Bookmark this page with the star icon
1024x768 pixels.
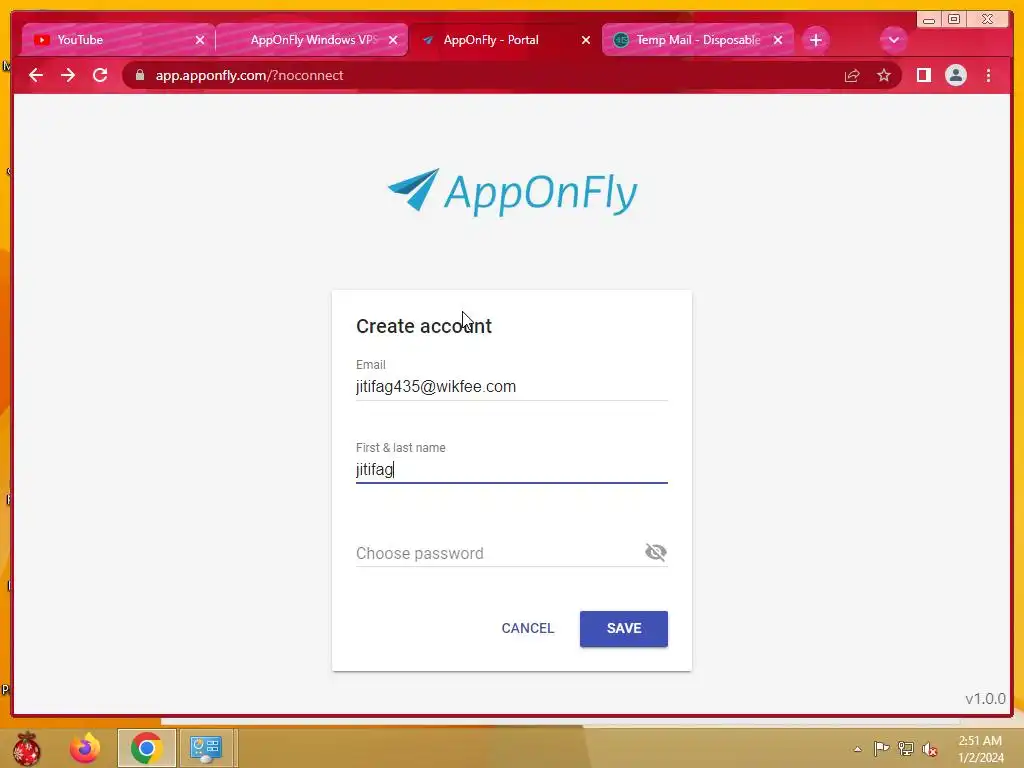[884, 76]
